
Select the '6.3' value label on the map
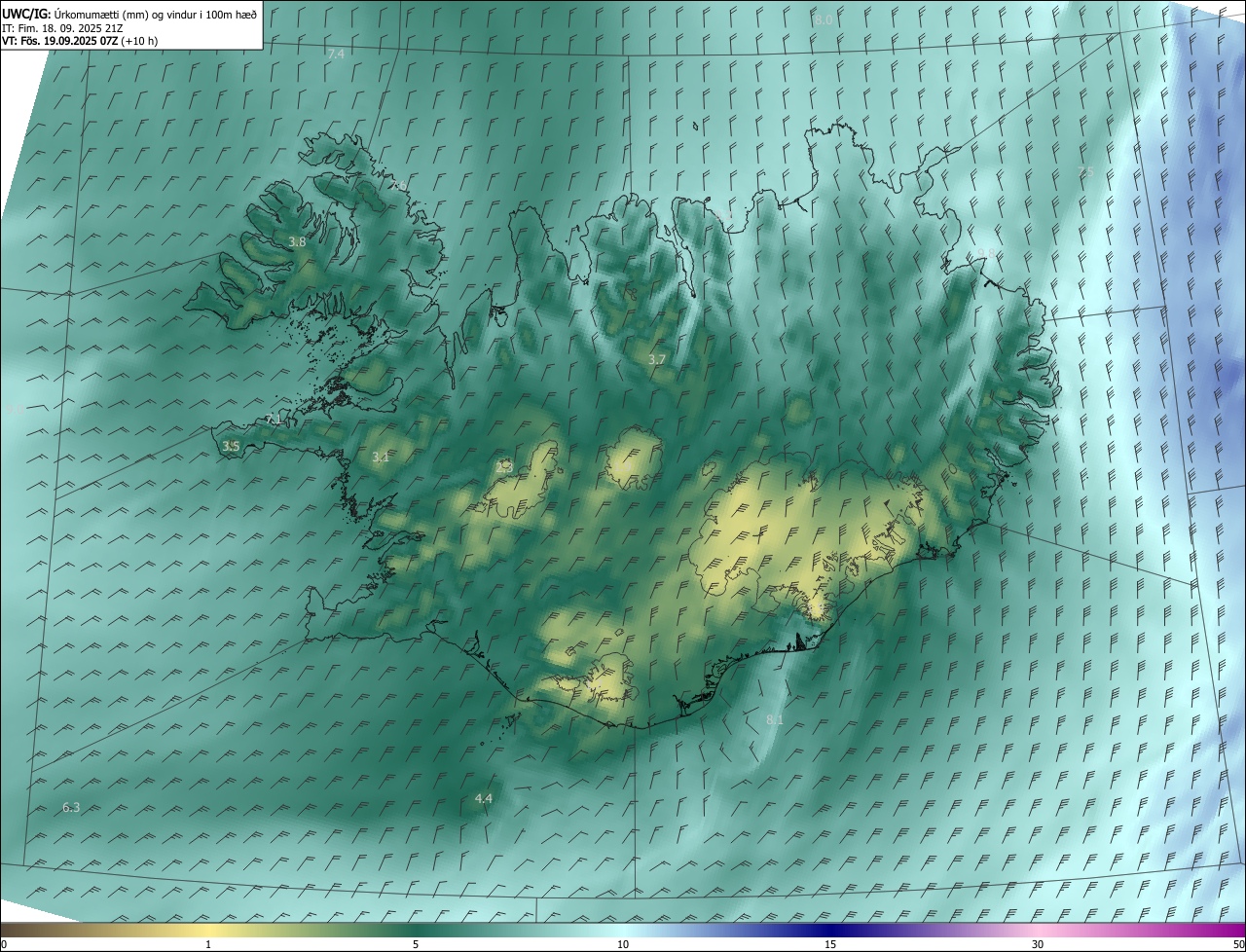pyautogui.click(x=71, y=808)
